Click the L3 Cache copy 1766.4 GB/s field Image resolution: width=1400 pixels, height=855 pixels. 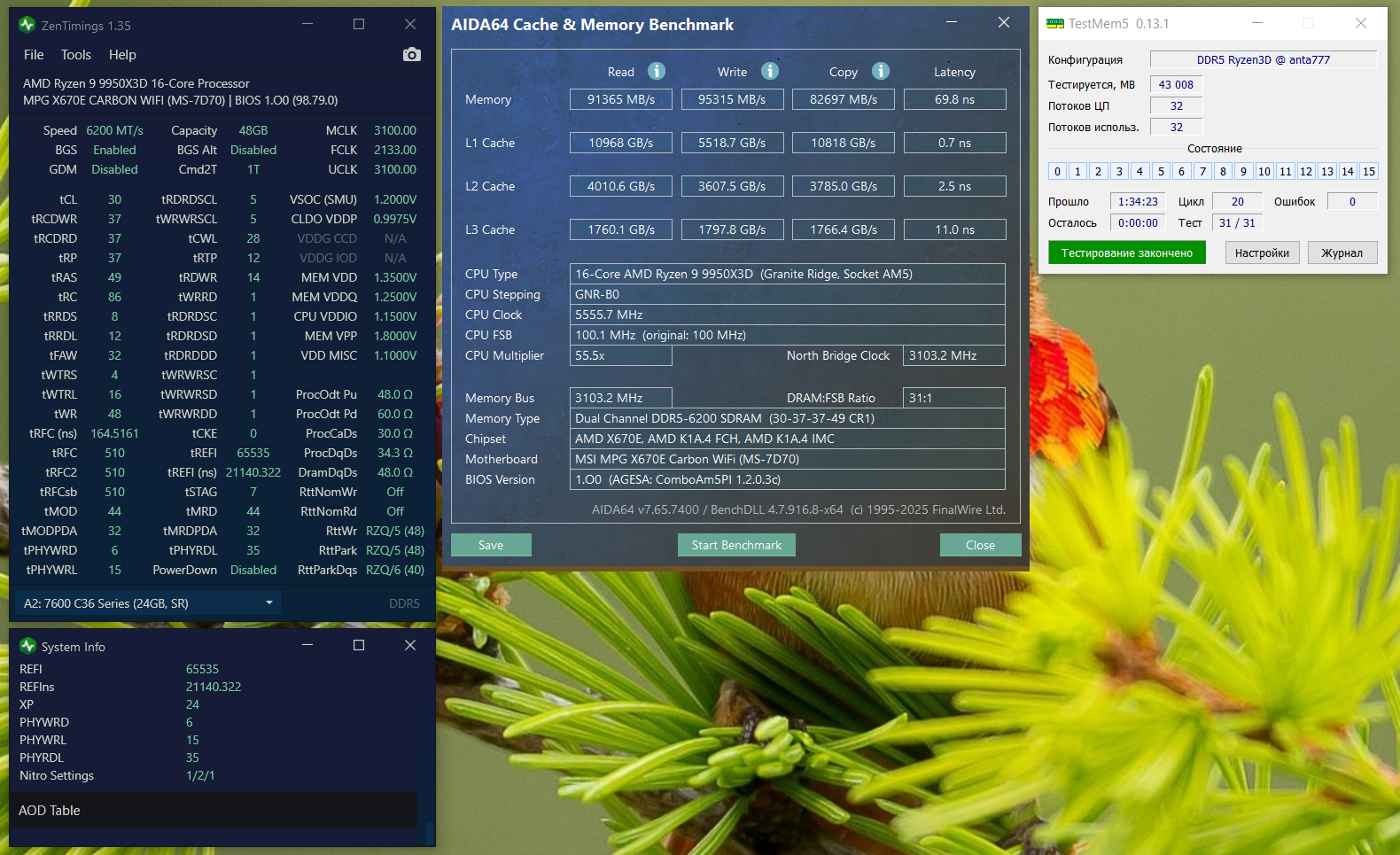point(844,229)
